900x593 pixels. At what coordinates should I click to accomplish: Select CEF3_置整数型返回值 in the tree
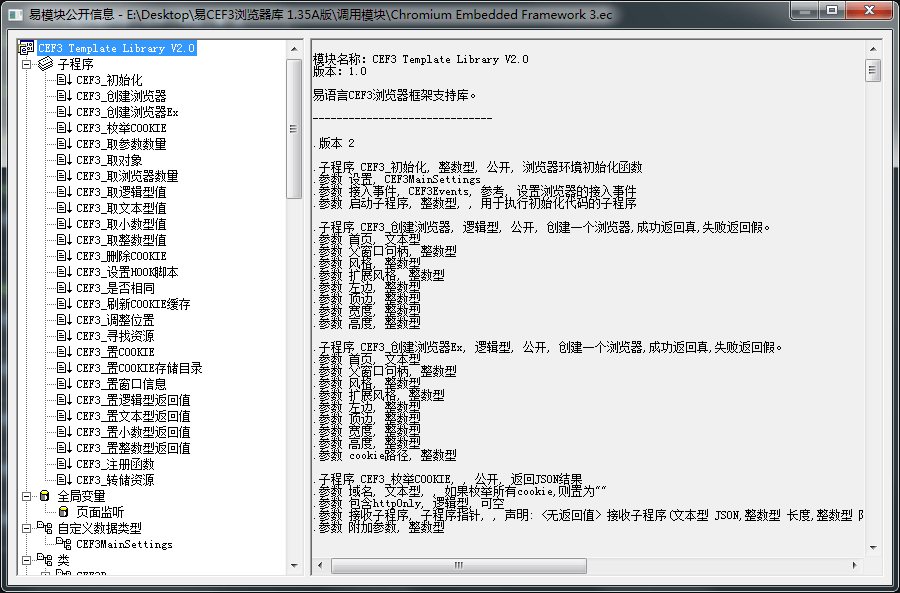pyautogui.click(x=133, y=448)
